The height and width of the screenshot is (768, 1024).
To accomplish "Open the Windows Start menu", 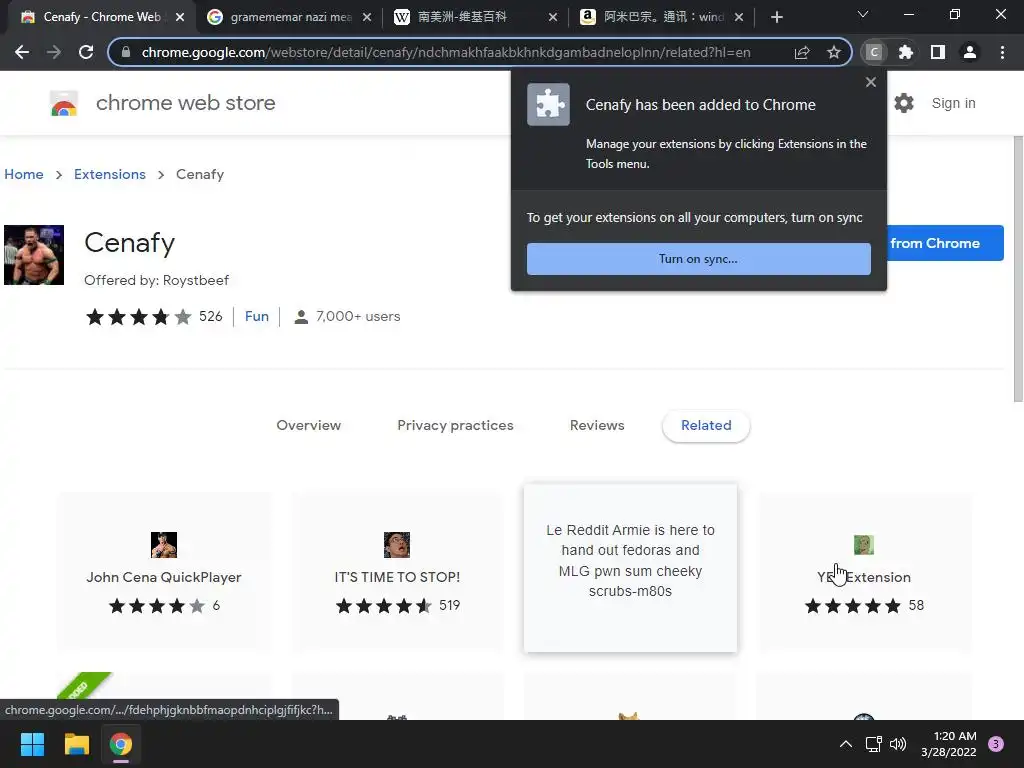I will coord(32,744).
